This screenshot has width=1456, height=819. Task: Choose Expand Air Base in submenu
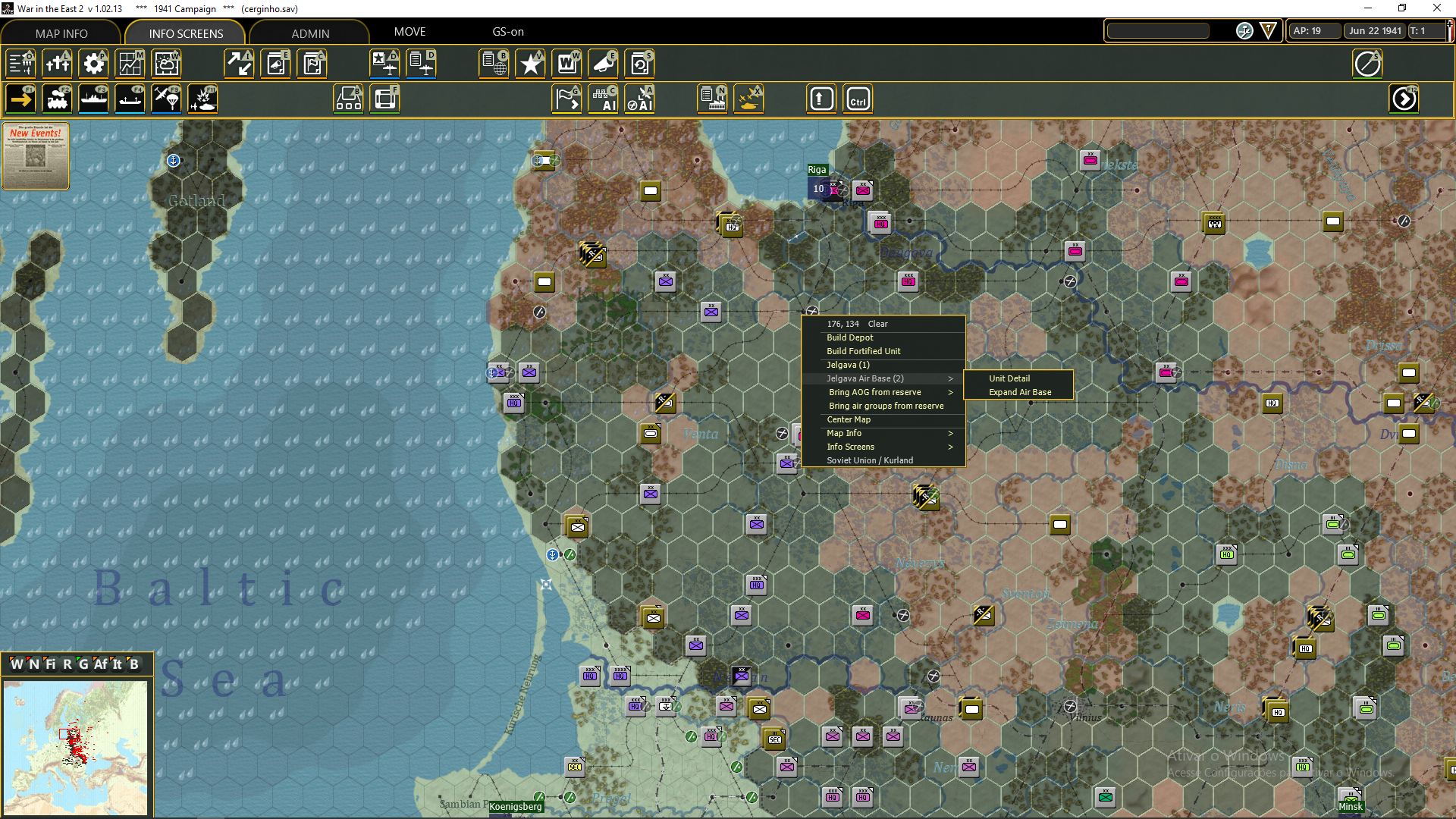pos(1018,392)
